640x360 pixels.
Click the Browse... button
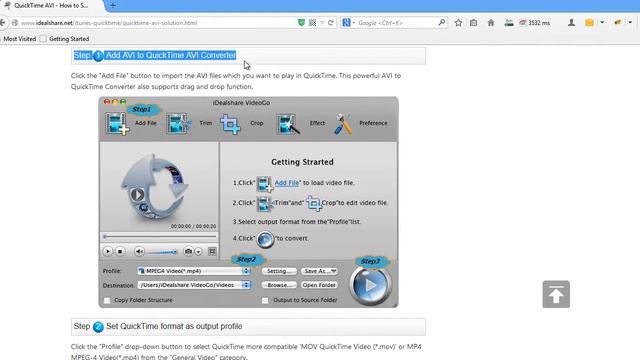279,285
